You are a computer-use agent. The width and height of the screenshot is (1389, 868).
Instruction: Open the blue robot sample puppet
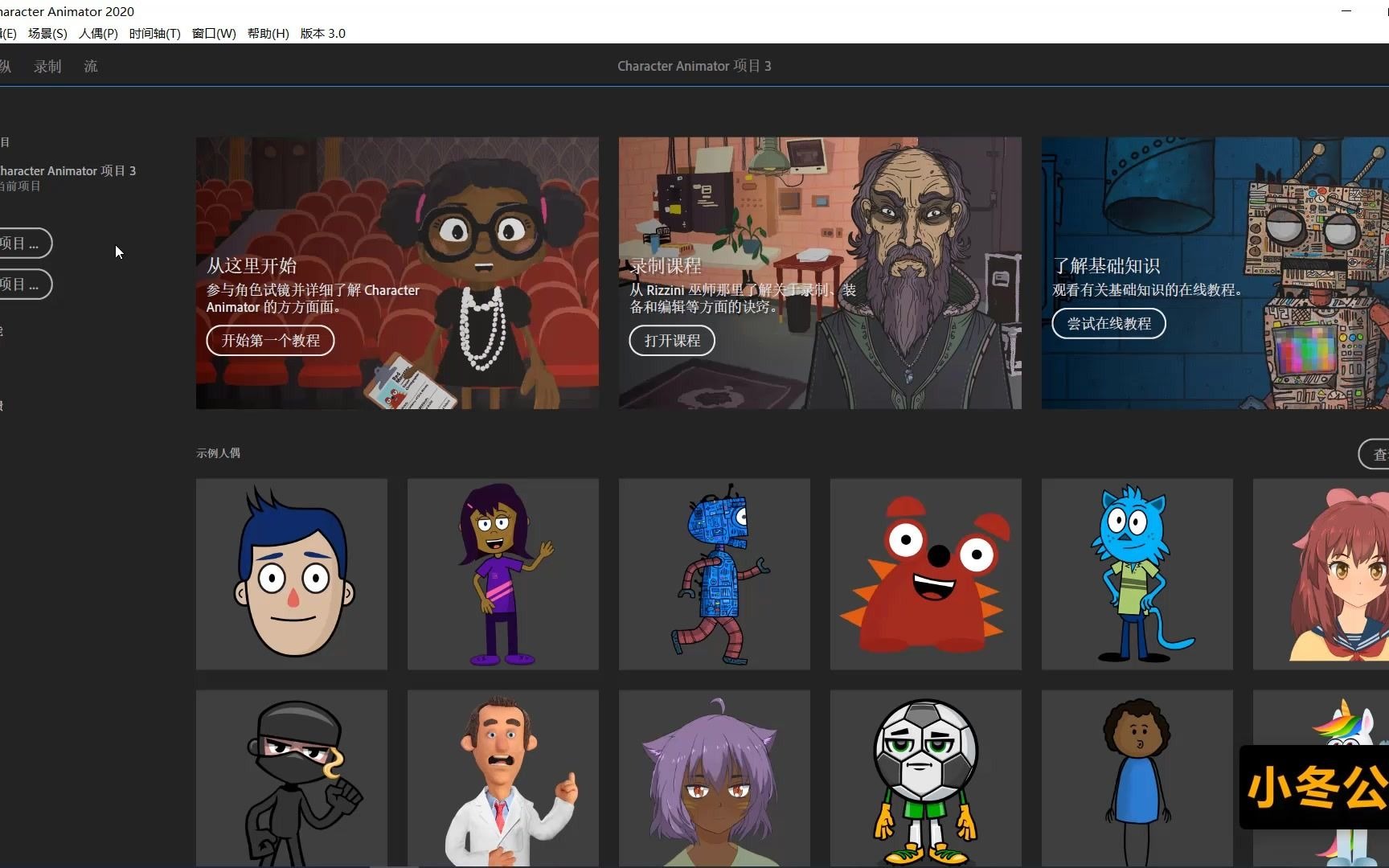click(713, 574)
